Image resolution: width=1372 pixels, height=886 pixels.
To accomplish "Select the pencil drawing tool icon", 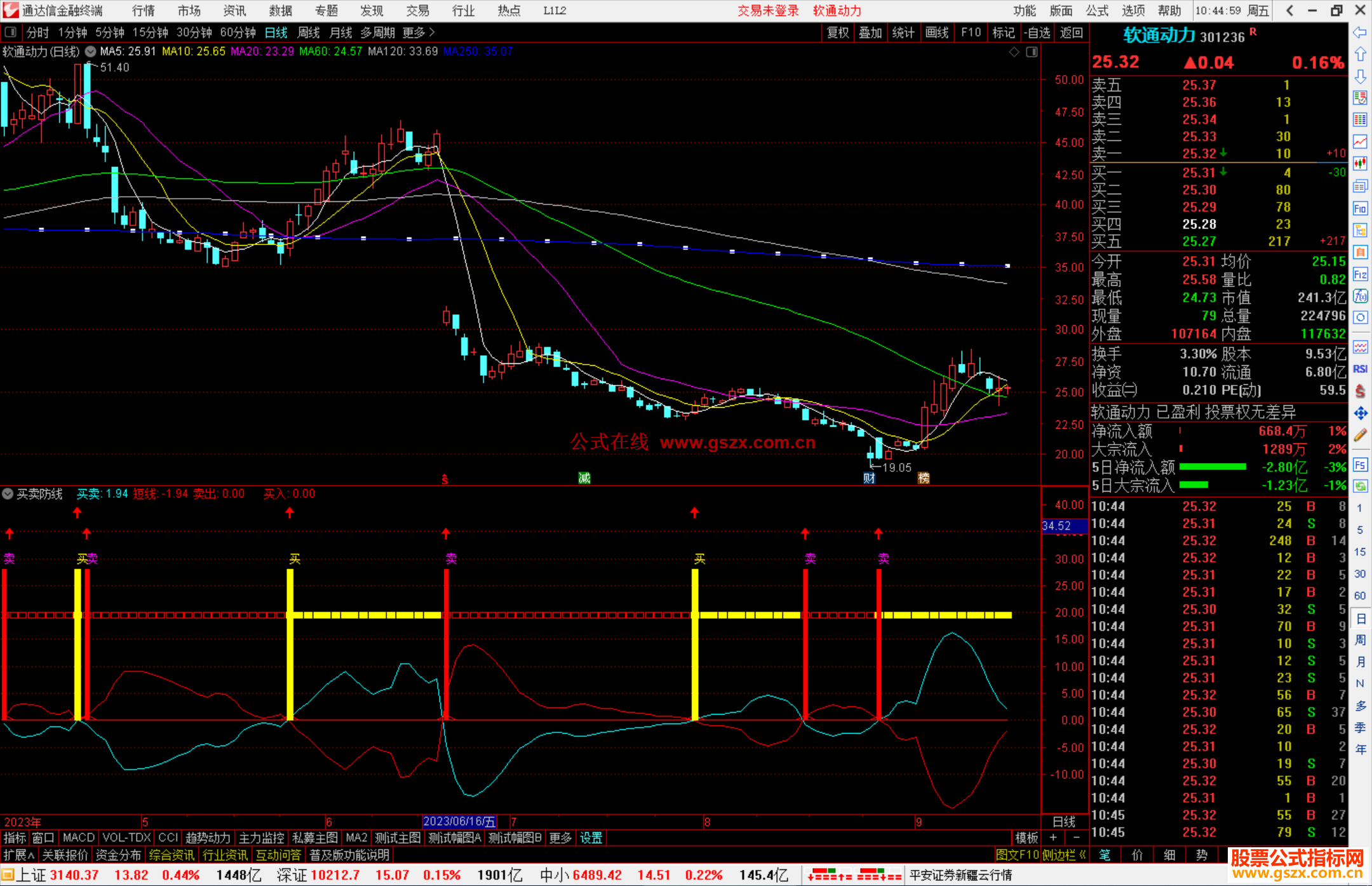I will pyautogui.click(x=1360, y=435).
